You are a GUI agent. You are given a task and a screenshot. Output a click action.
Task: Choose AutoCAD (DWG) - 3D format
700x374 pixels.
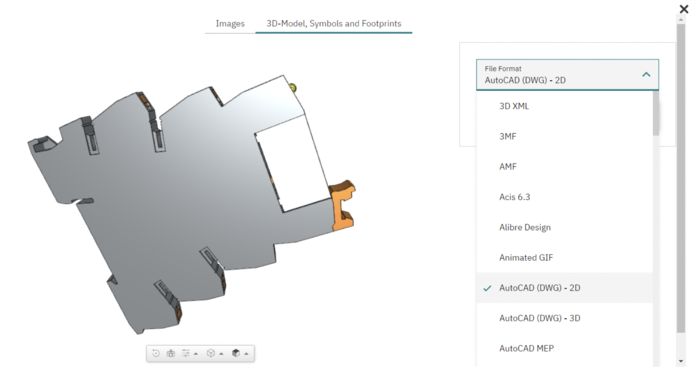[x=565, y=319]
